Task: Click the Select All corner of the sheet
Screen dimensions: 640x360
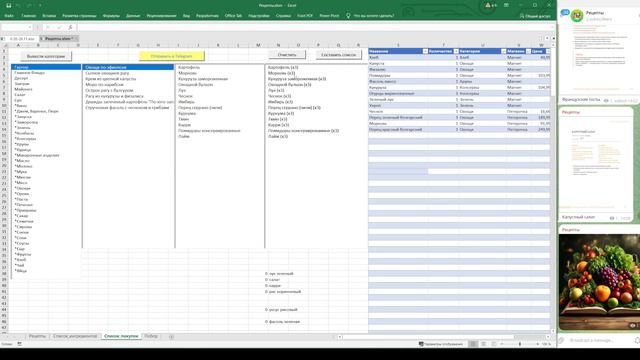Action: coord(4,45)
